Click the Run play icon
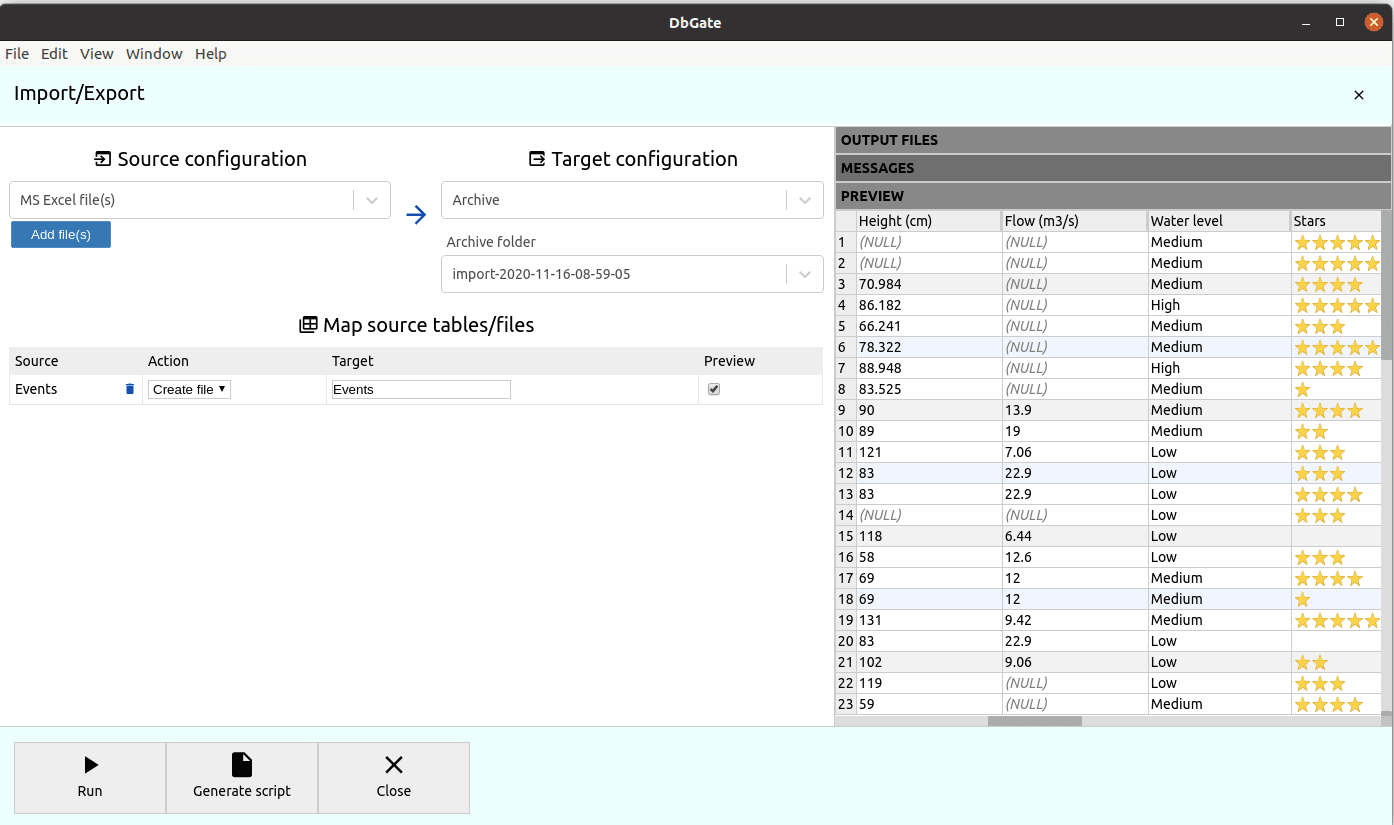Viewport: 1394px width, 825px height. pyautogui.click(x=89, y=764)
